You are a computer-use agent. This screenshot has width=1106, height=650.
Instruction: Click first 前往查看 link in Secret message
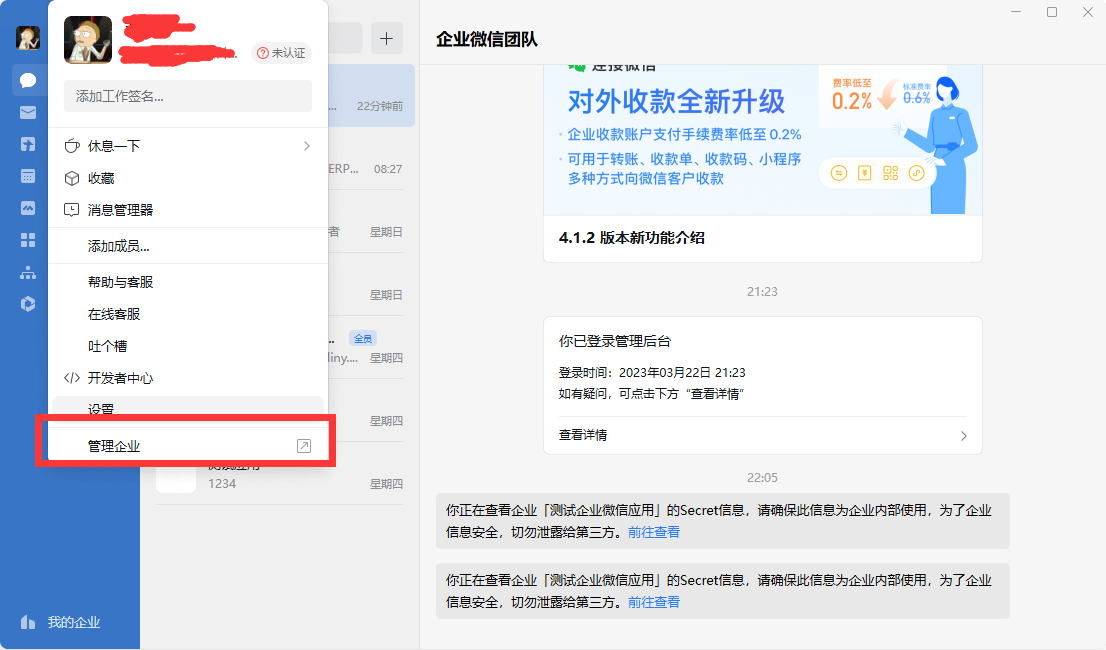click(x=654, y=532)
